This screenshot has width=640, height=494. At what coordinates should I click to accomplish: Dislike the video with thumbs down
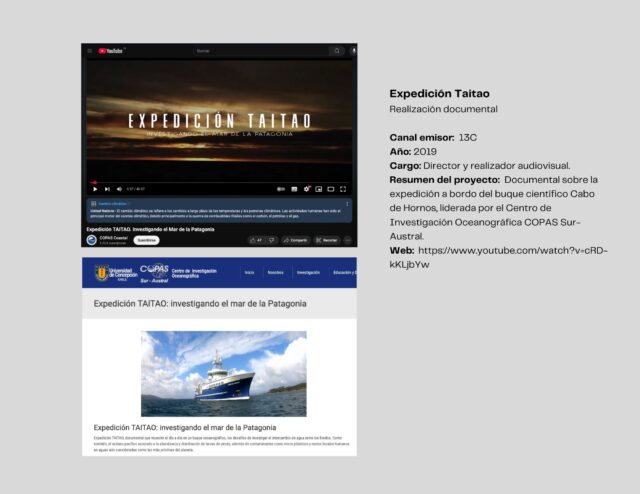coord(271,240)
